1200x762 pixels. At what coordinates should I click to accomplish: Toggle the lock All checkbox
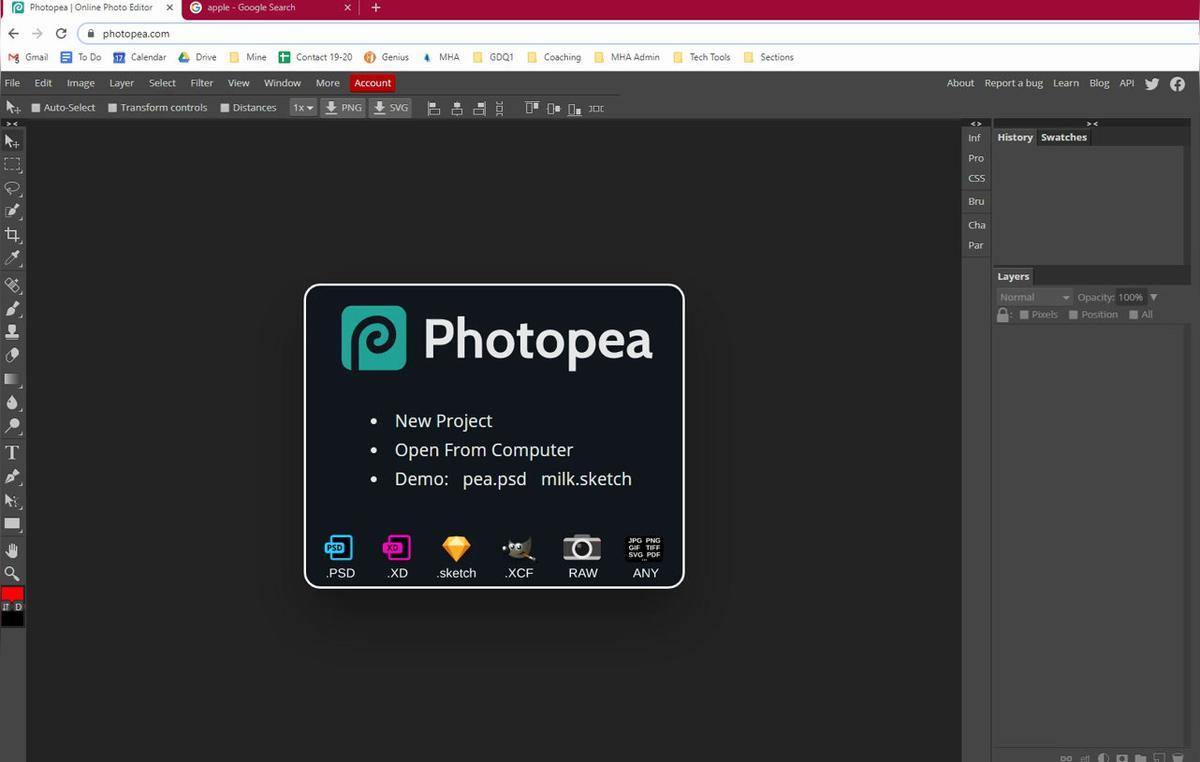click(x=1133, y=315)
